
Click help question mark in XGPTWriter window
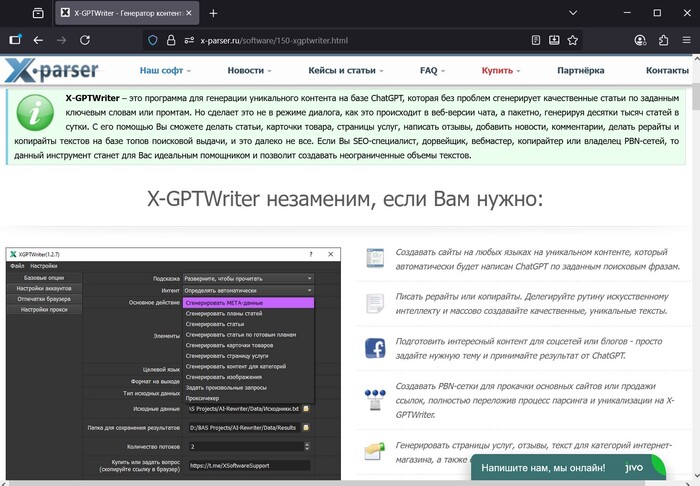[311, 254]
